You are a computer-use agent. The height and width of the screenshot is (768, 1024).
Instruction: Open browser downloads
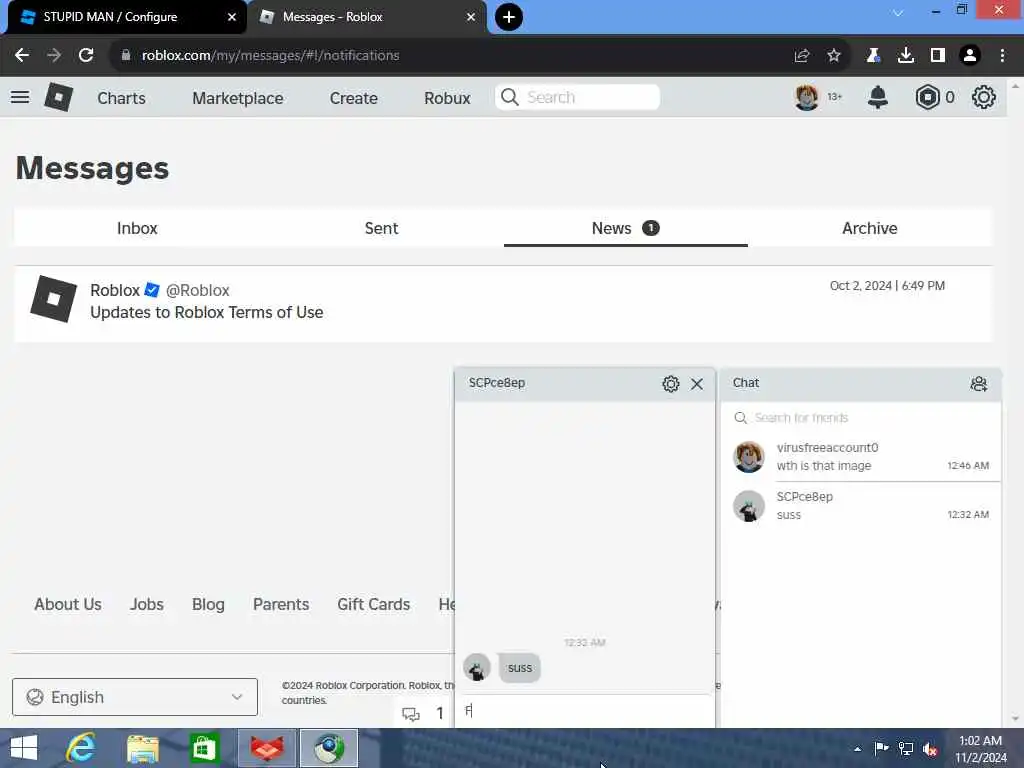pyautogui.click(x=906, y=56)
